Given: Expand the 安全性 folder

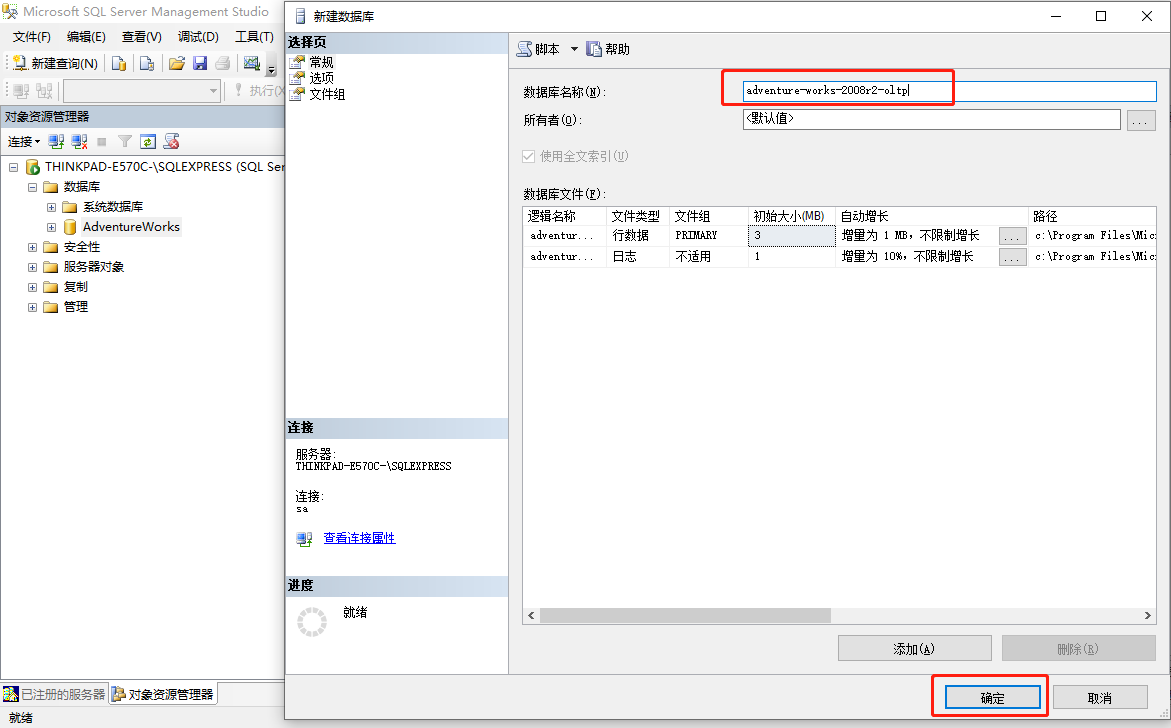Looking at the screenshot, I should (x=32, y=247).
